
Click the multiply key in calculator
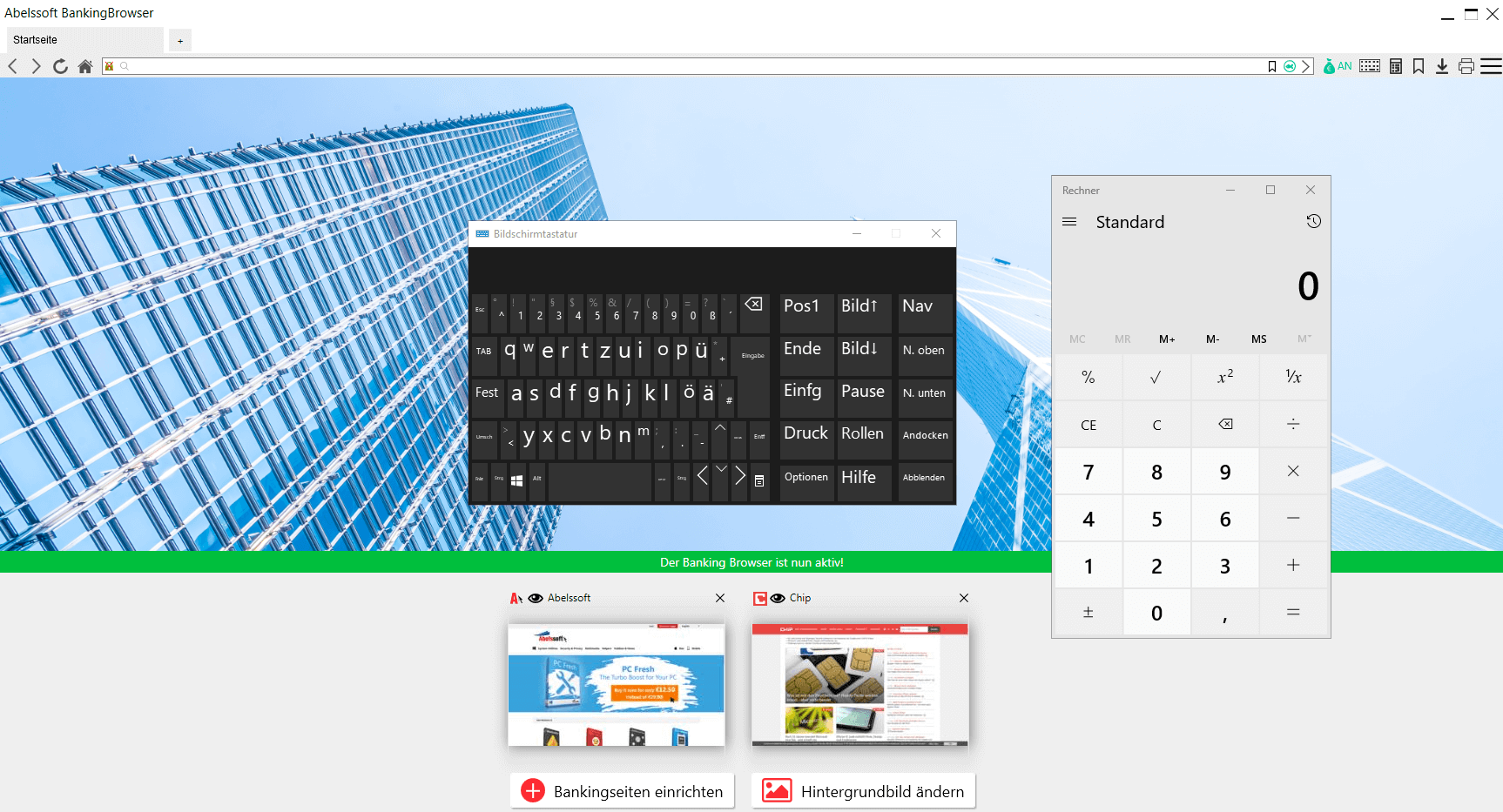tap(1293, 472)
